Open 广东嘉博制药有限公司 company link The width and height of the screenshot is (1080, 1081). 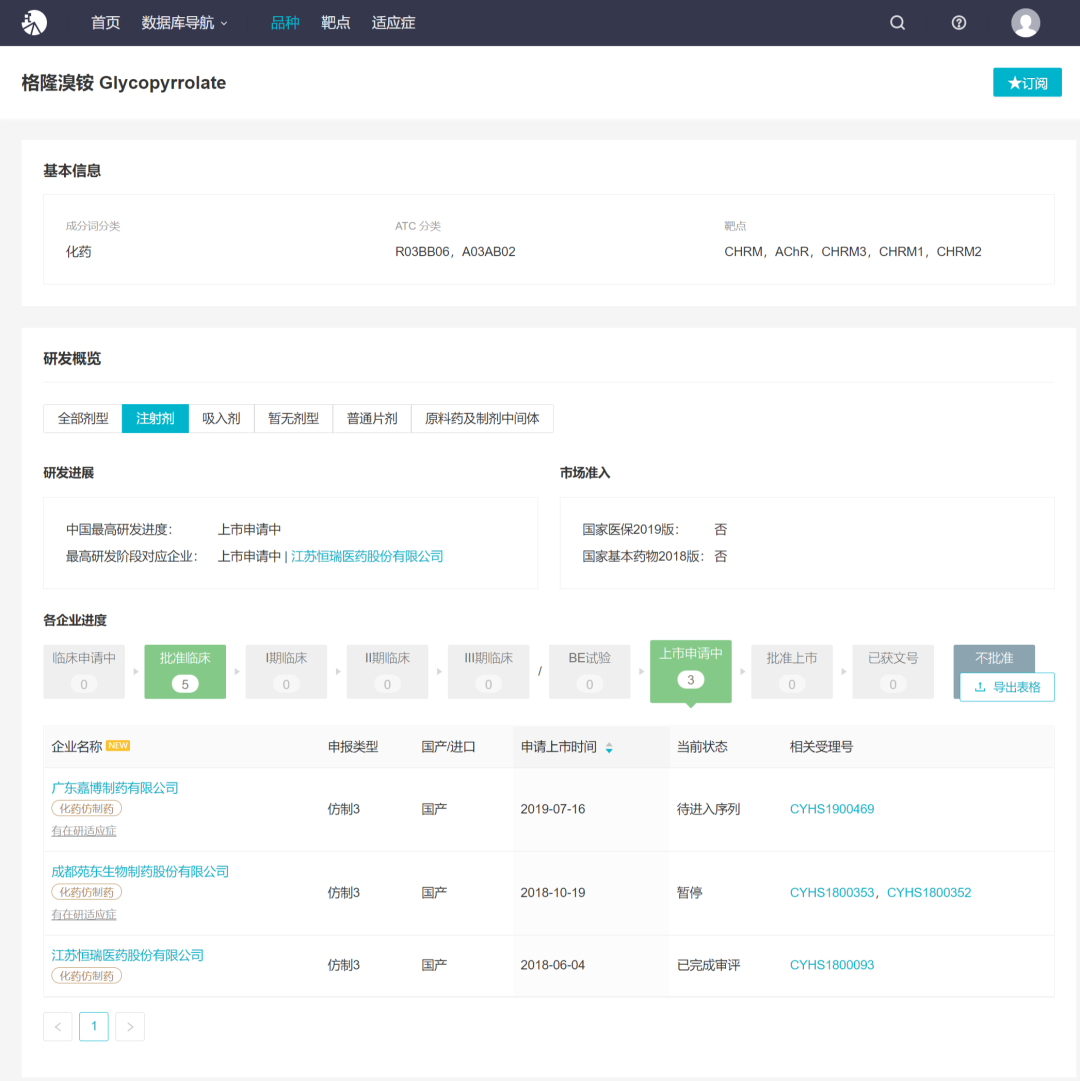[115, 788]
